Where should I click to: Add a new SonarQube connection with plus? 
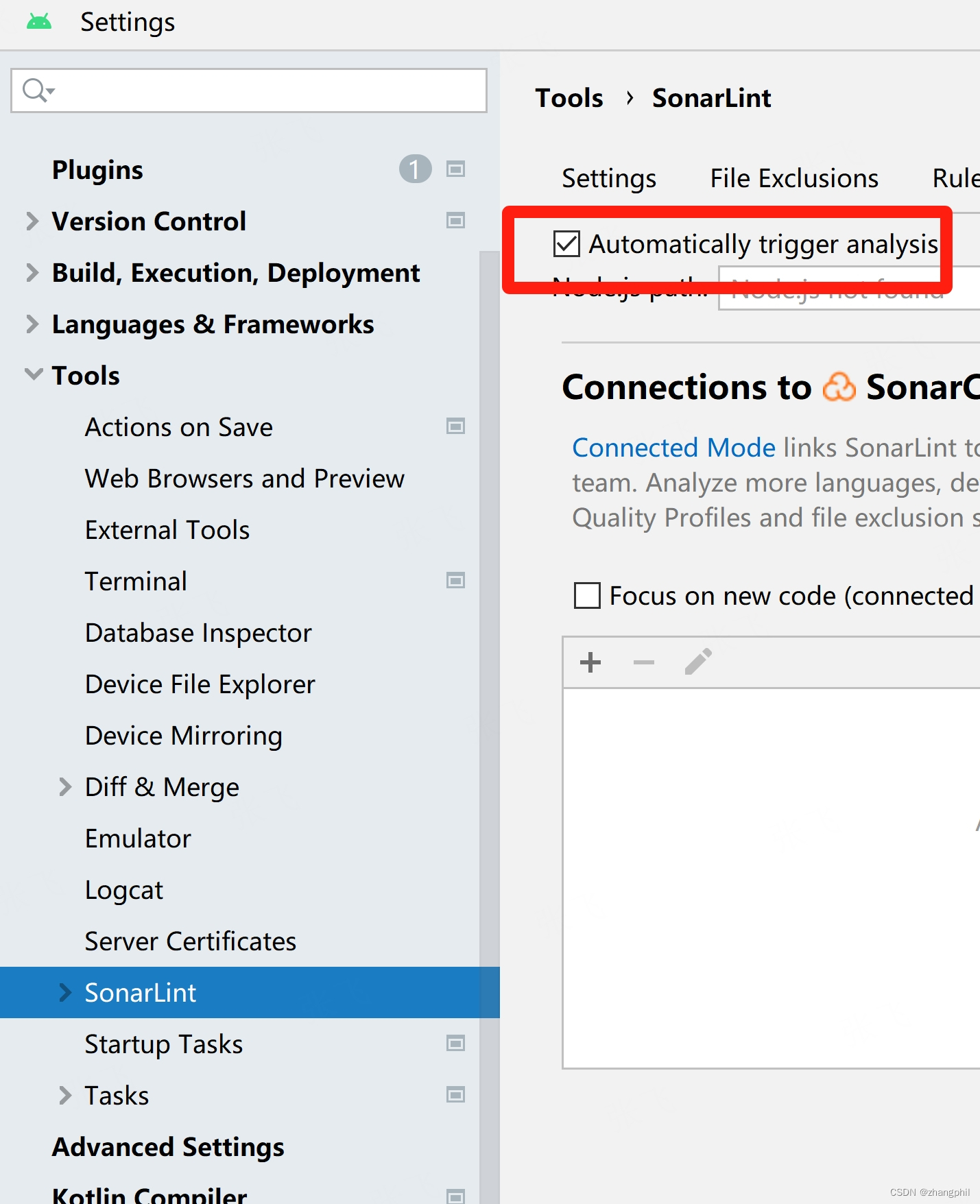pyautogui.click(x=590, y=662)
